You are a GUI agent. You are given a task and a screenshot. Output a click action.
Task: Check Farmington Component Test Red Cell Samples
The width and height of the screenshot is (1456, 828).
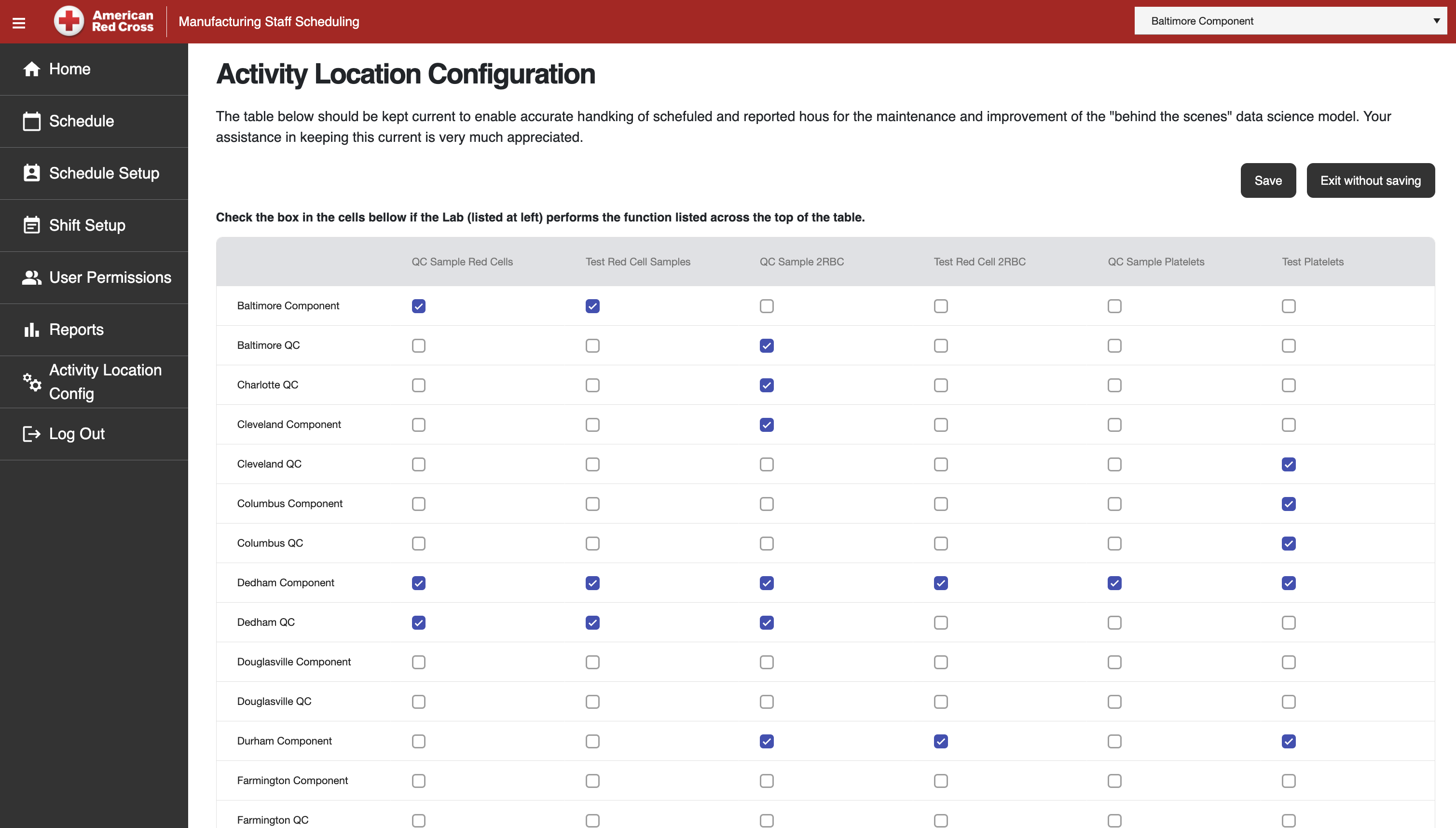592,781
